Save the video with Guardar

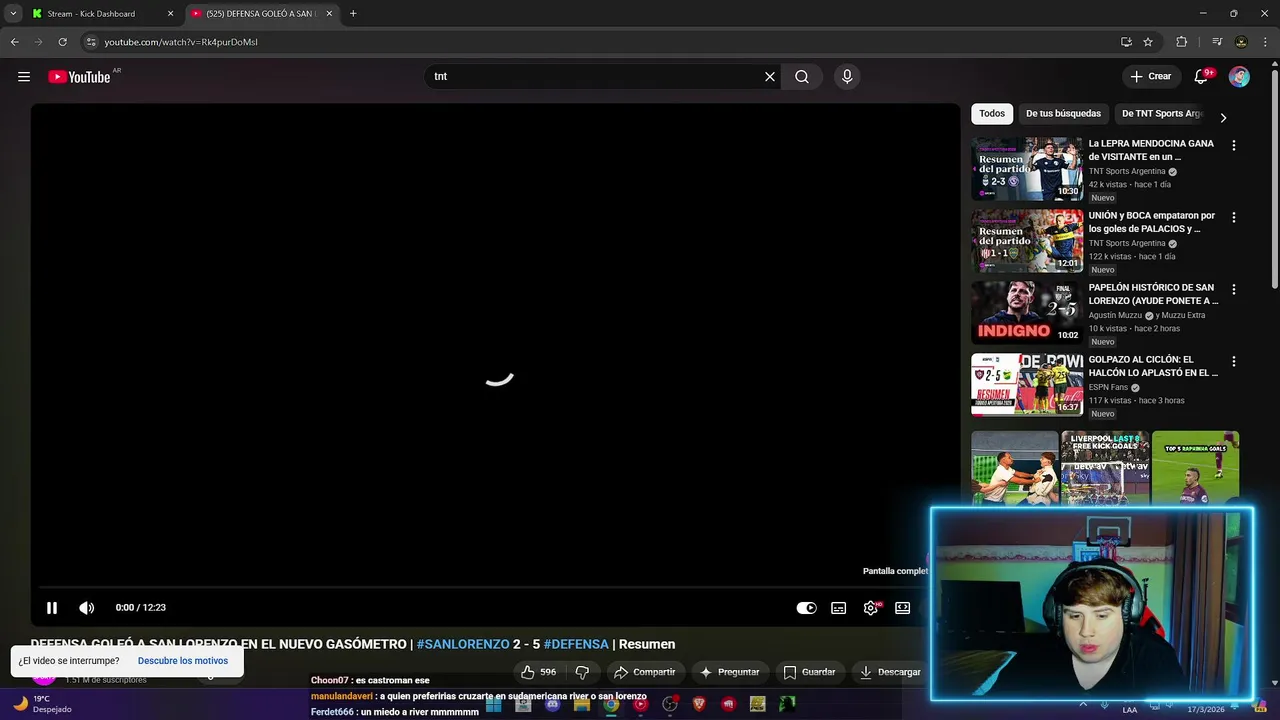809,672
